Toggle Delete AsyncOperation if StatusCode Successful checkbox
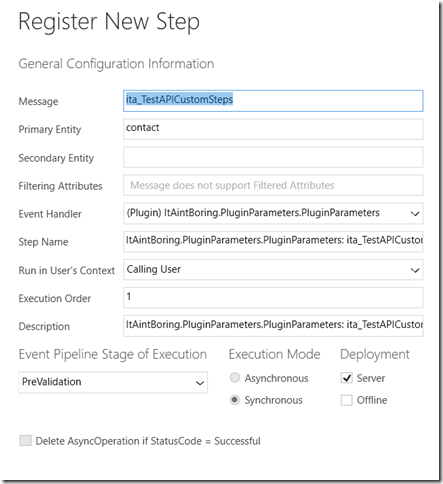443x484 pixels. (x=25, y=440)
